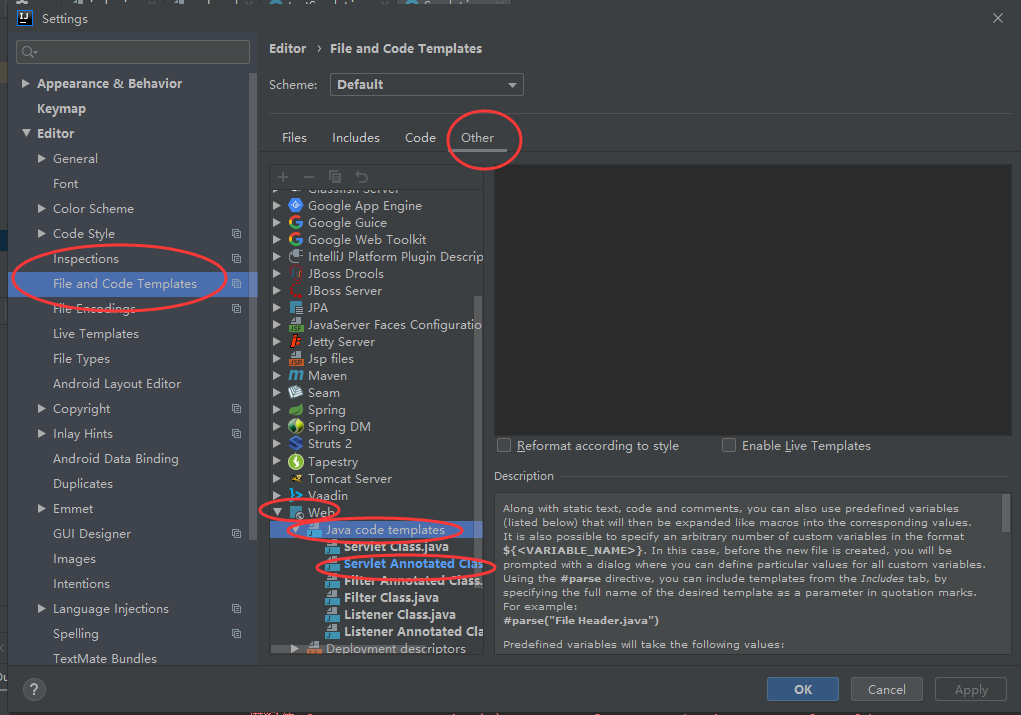Click the Tapestry icon
The width and height of the screenshot is (1021, 715).
[x=296, y=462]
